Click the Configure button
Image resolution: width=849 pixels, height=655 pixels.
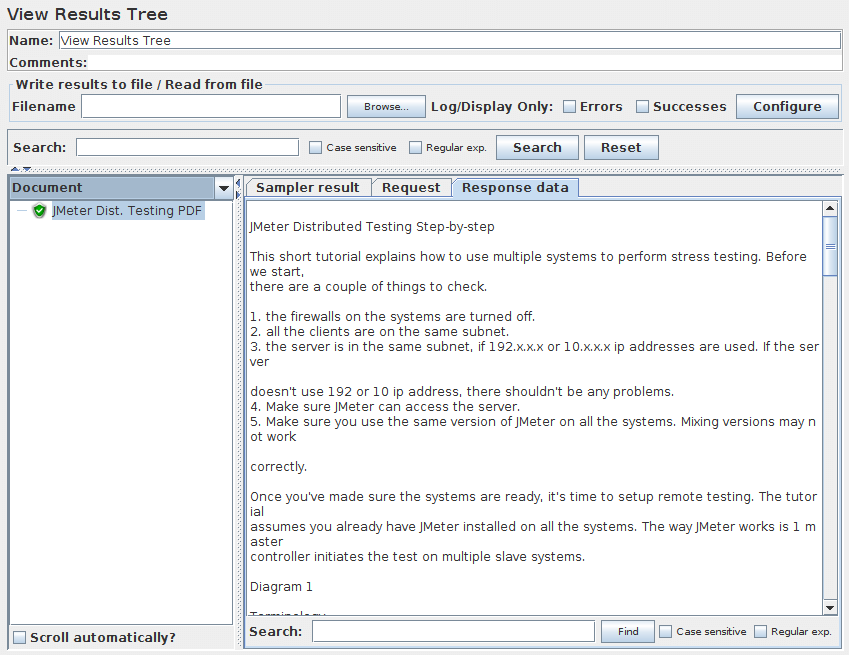787,107
